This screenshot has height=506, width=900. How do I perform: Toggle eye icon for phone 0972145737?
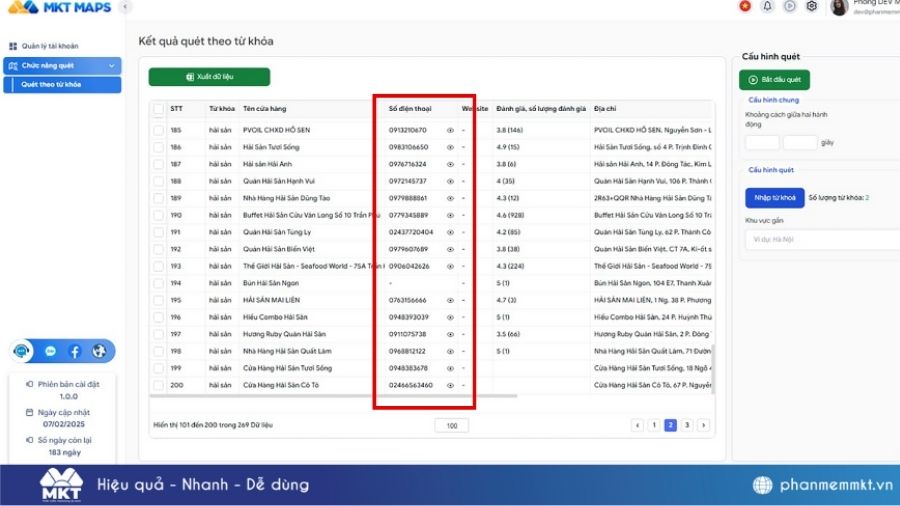coord(450,181)
